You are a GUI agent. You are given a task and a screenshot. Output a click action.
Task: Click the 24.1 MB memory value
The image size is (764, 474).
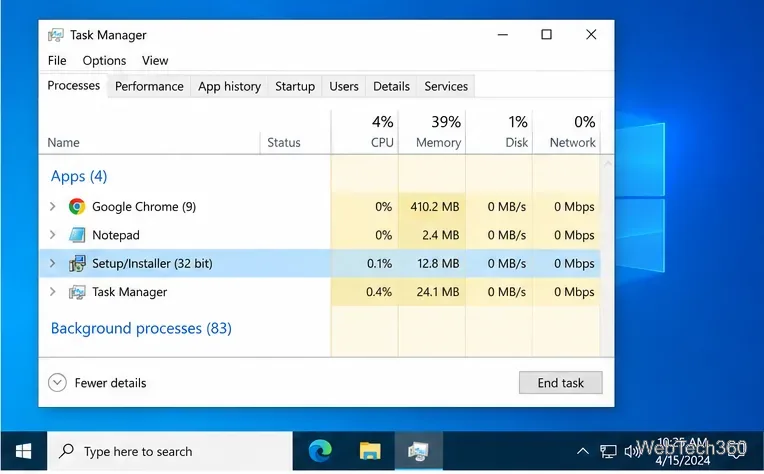coord(438,292)
